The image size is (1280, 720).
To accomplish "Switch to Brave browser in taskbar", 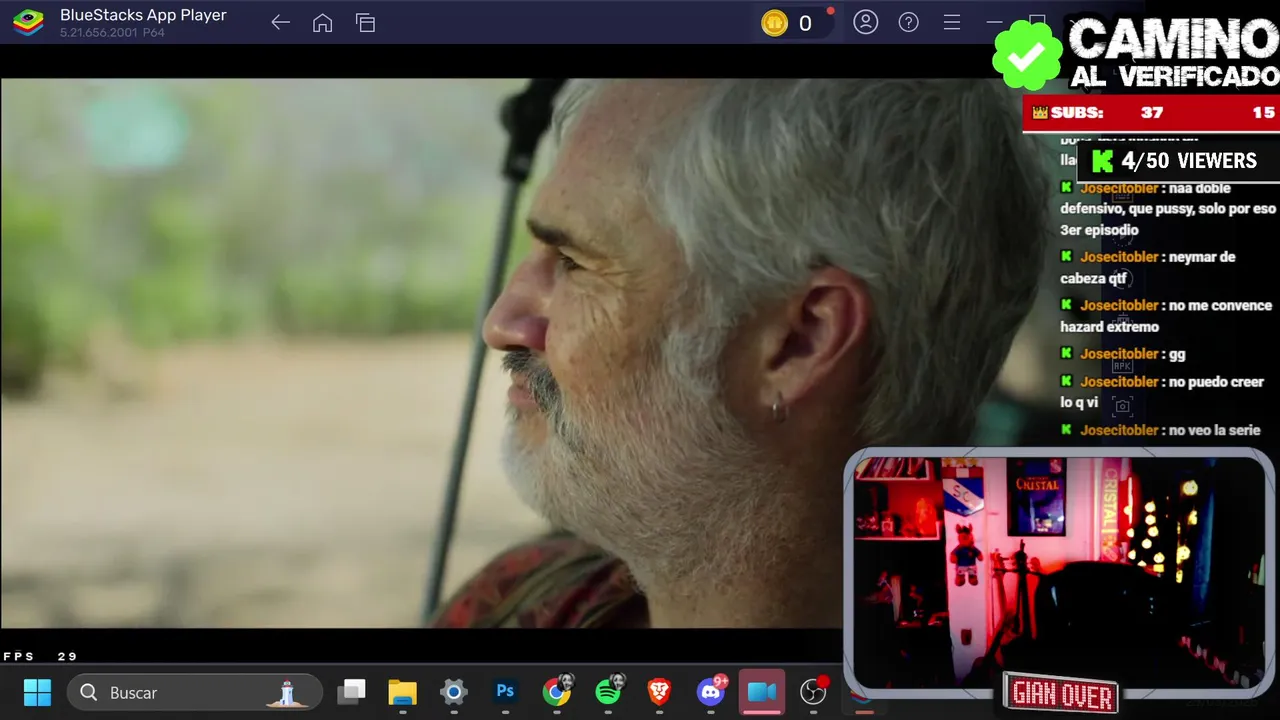I will coord(659,691).
